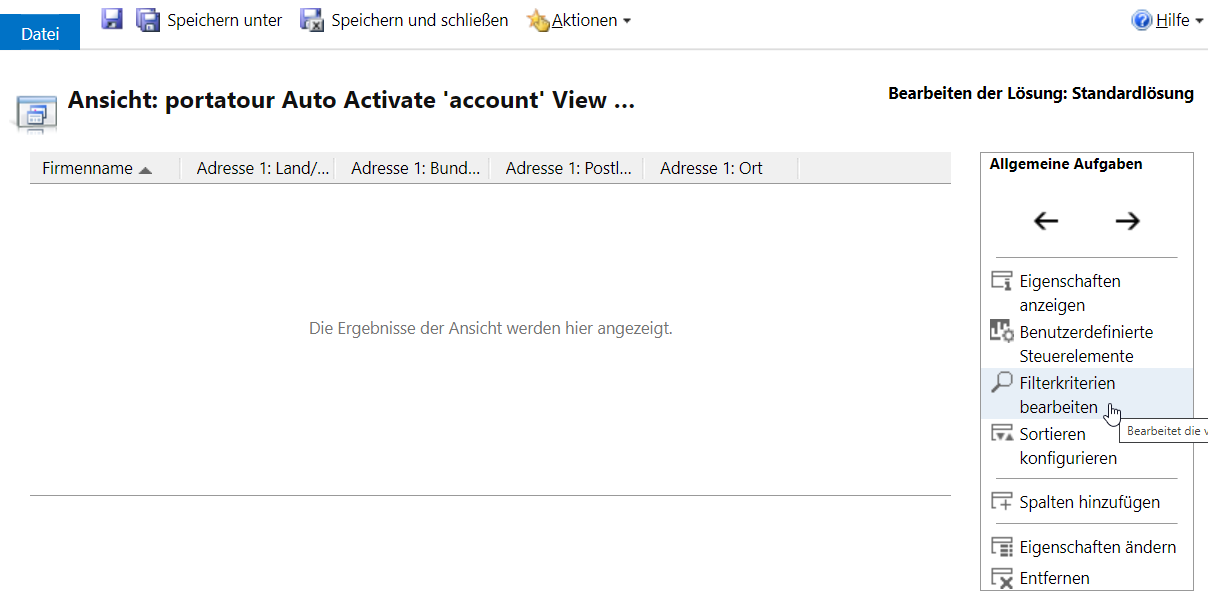Move column right with the right arrow
1208x599 pixels.
[1127, 221]
